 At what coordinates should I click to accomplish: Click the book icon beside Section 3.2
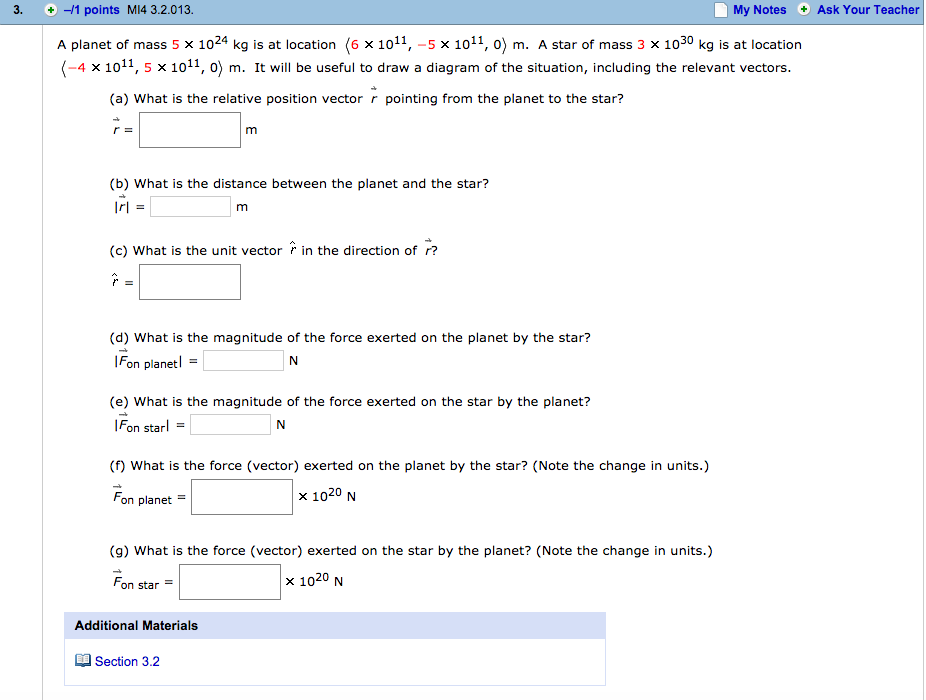tap(83, 660)
